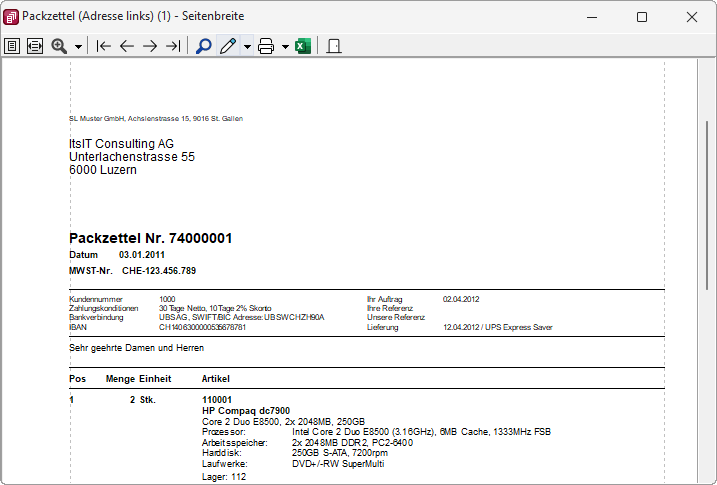717x485 pixels.
Task: Click the Packzettel Nr. 74000001 heading
Action: point(151,238)
